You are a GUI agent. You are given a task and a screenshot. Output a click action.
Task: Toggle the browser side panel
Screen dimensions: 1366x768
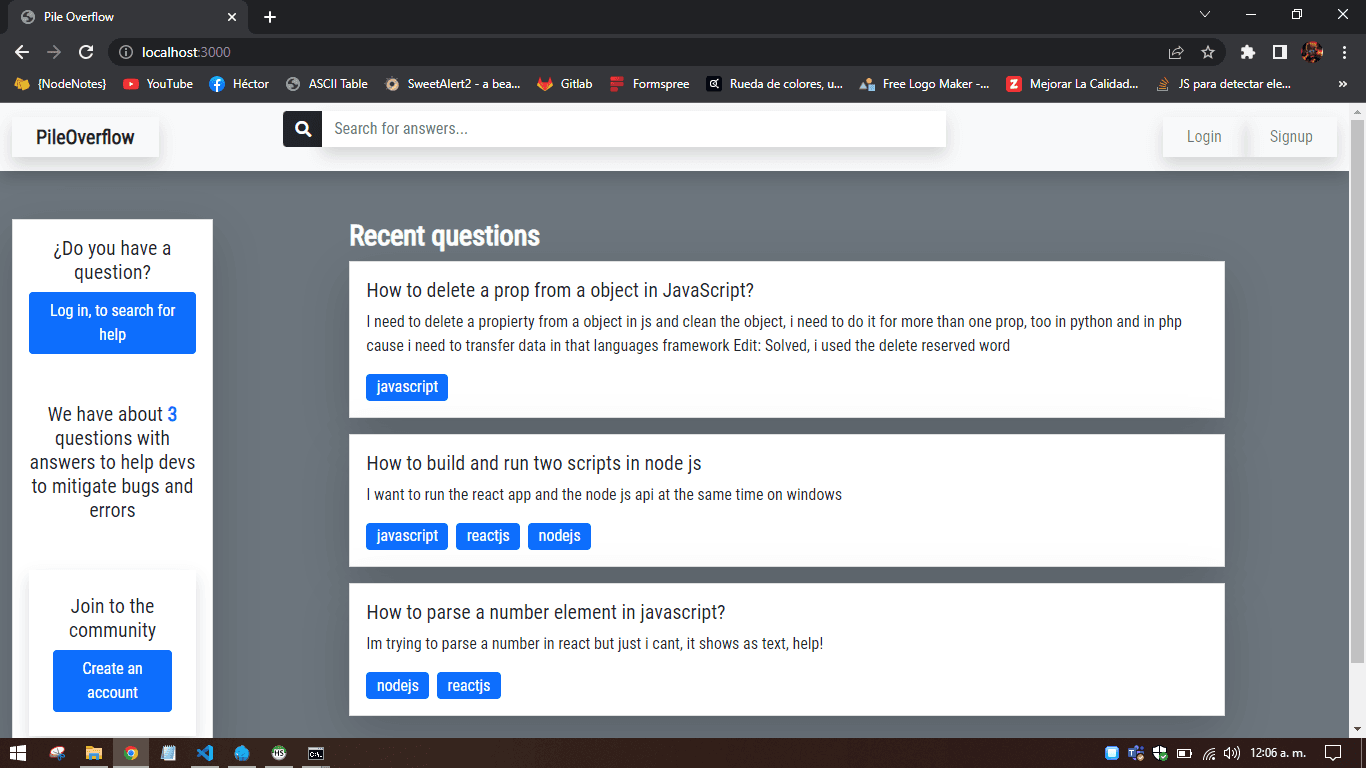point(1279,52)
